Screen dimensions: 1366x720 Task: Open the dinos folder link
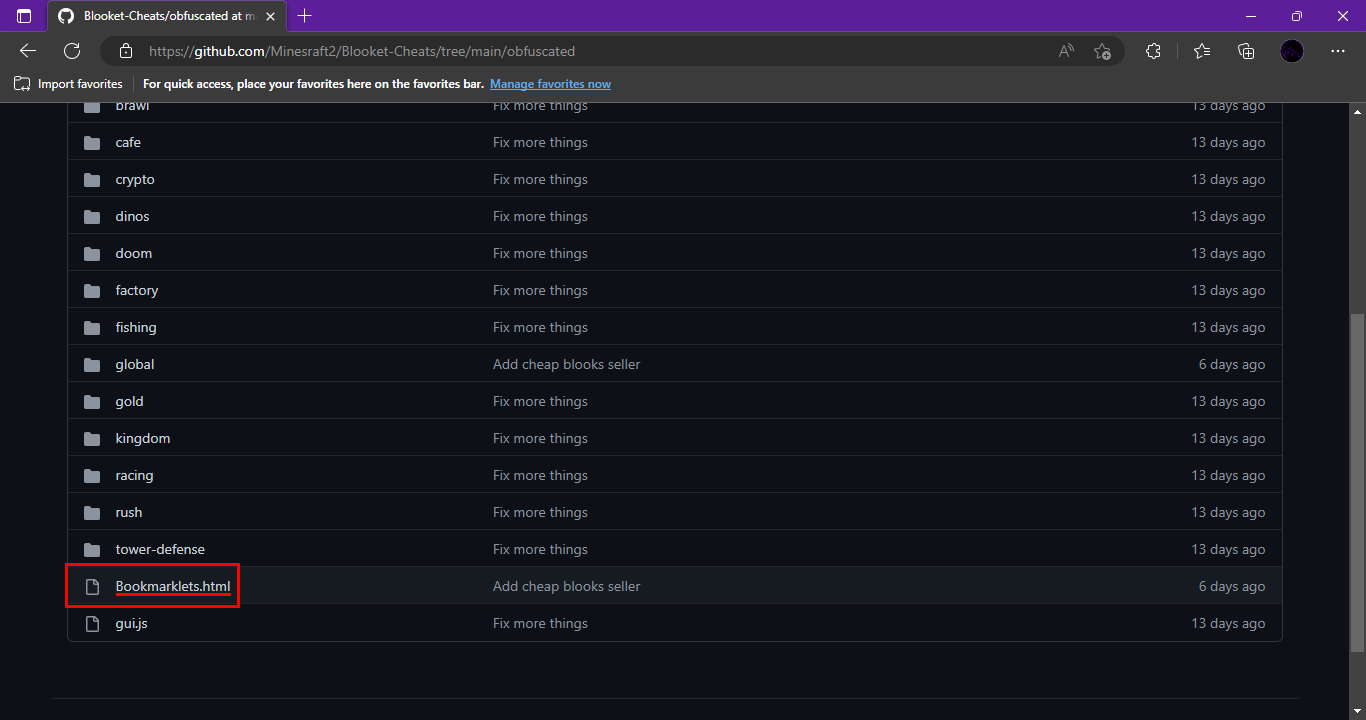[132, 217]
